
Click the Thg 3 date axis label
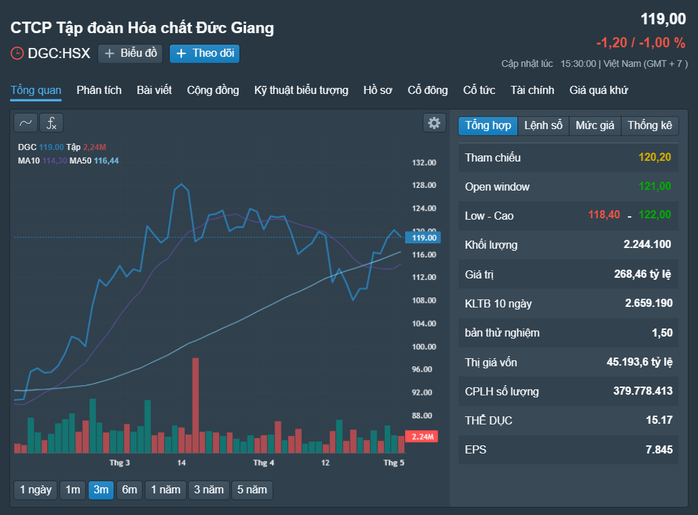pos(120,463)
